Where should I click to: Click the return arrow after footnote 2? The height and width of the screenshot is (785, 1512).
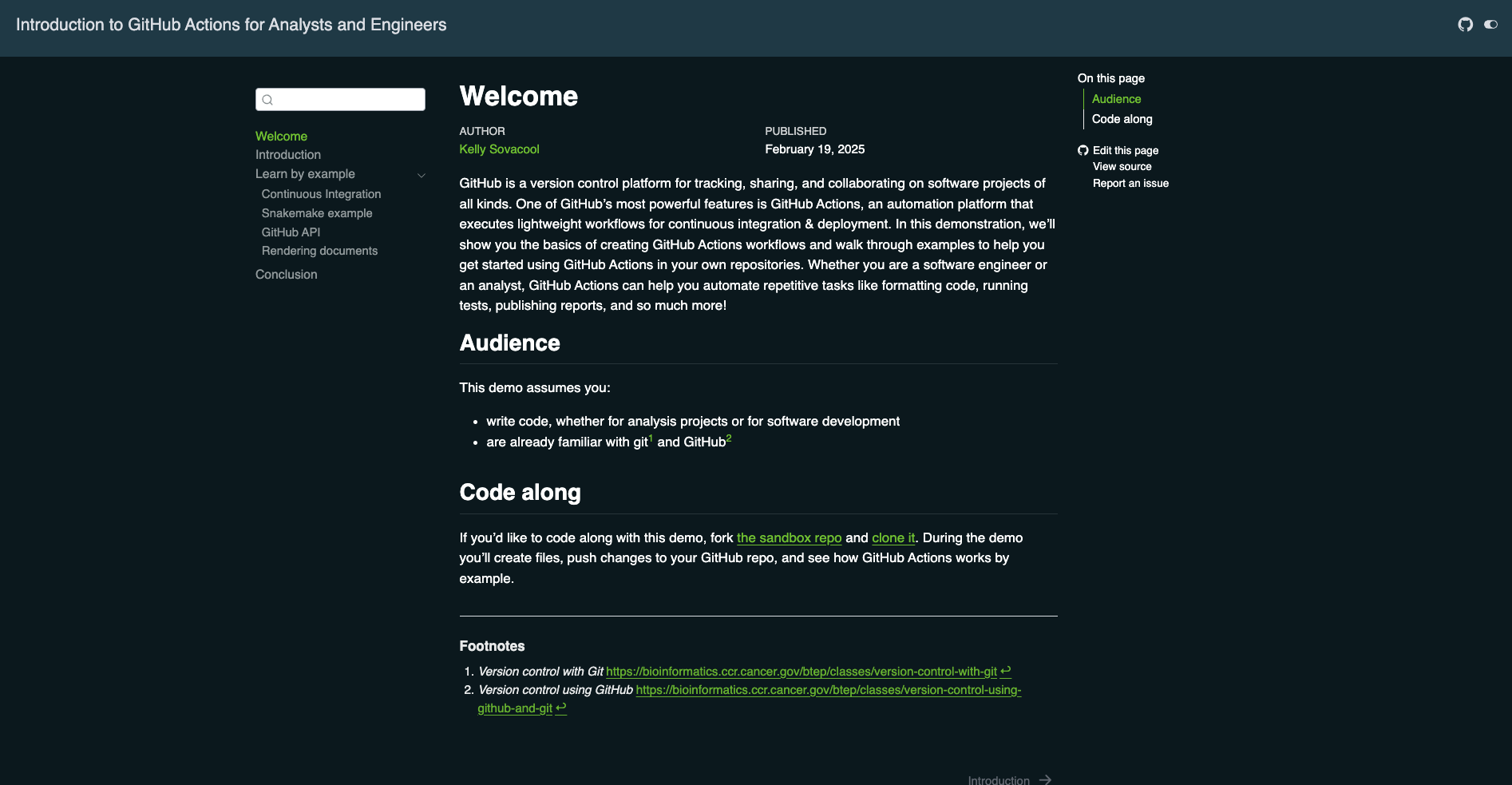[x=561, y=708]
